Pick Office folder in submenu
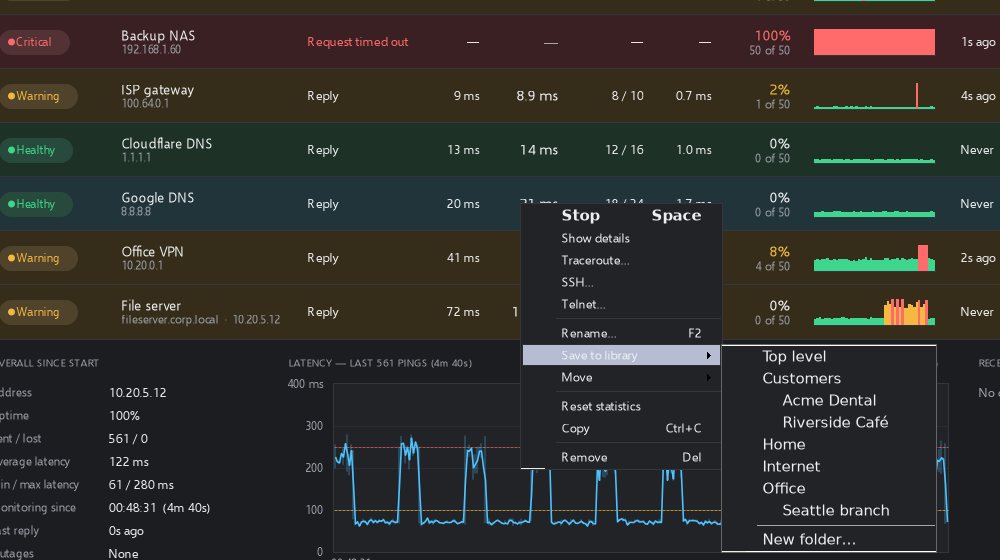The height and width of the screenshot is (560, 1000). click(829, 489)
